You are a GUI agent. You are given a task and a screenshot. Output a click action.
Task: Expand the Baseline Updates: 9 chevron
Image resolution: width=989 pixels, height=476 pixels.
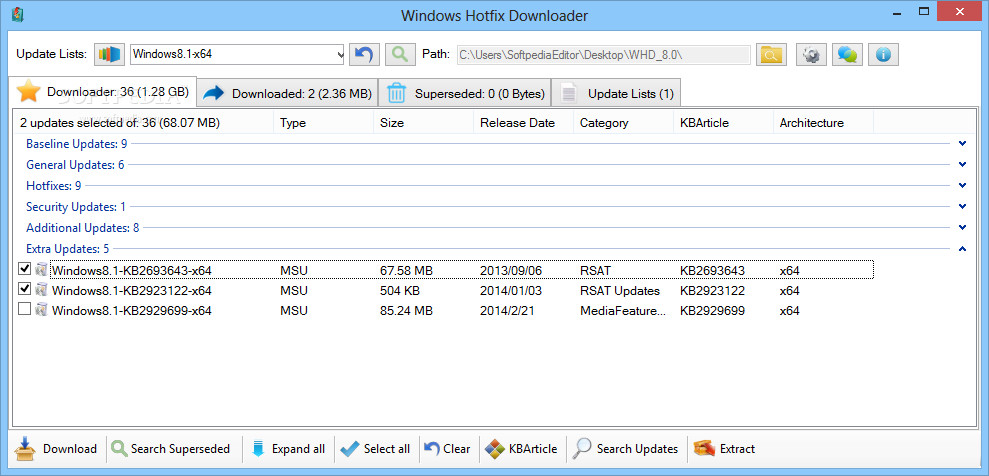(x=962, y=144)
